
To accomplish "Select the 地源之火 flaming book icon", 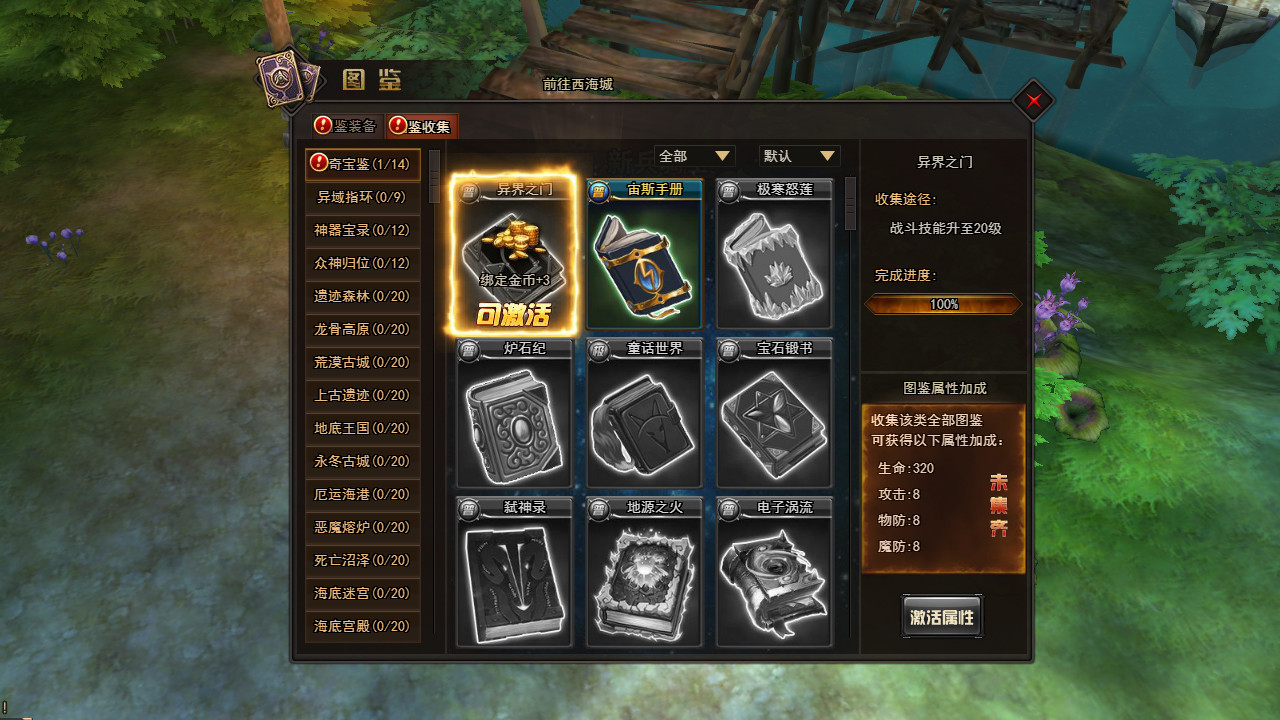I will pyautogui.click(x=644, y=572).
